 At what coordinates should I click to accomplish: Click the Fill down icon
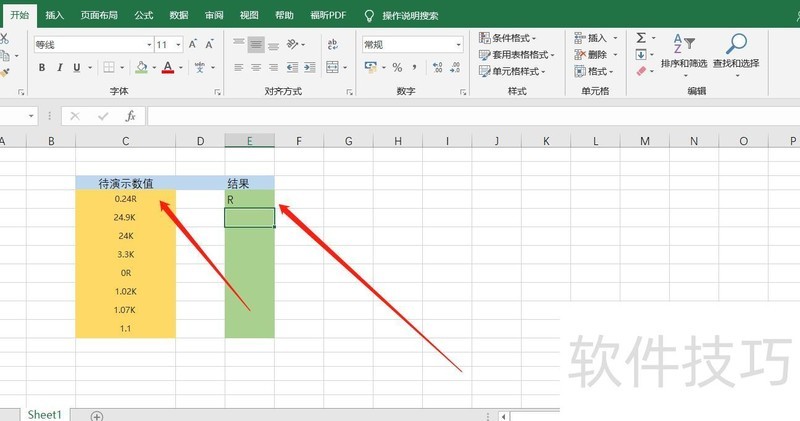pos(641,54)
